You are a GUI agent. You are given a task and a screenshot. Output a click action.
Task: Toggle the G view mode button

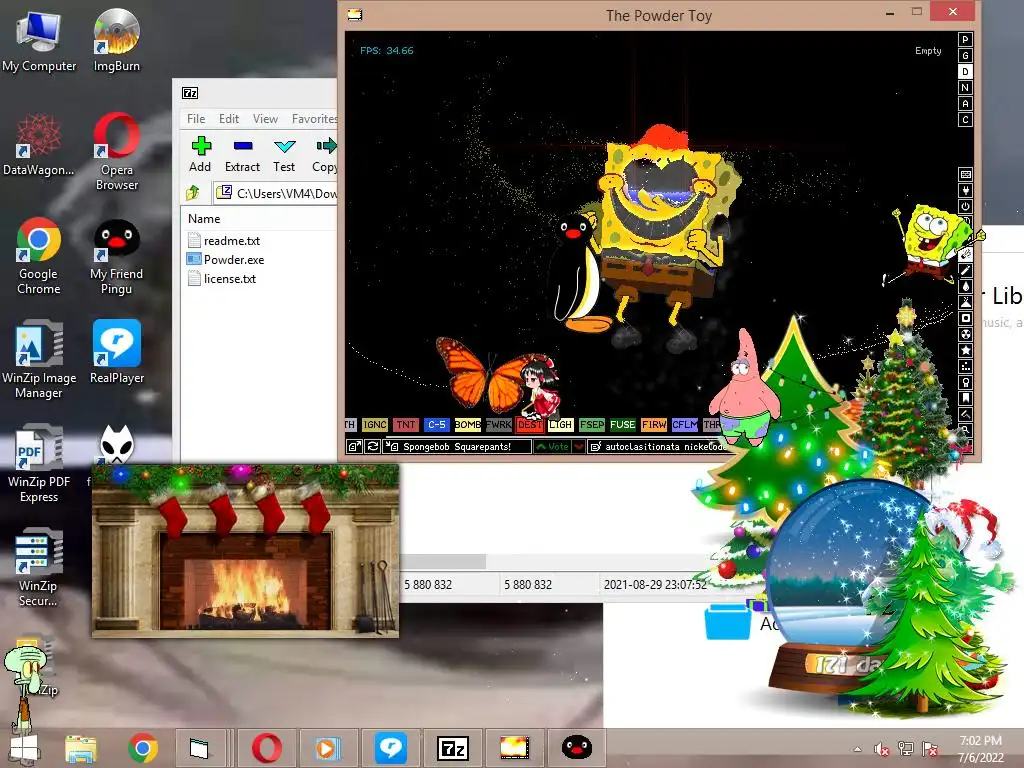[x=965, y=56]
